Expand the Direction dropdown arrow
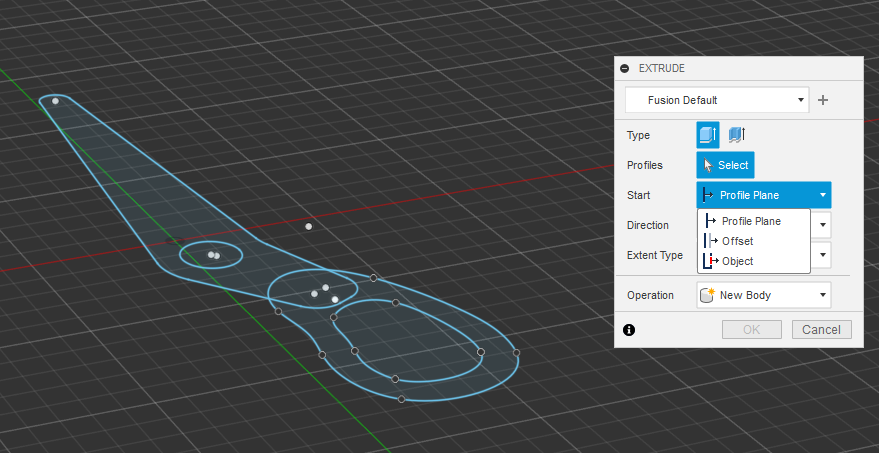This screenshot has height=453, width=879. (x=822, y=225)
